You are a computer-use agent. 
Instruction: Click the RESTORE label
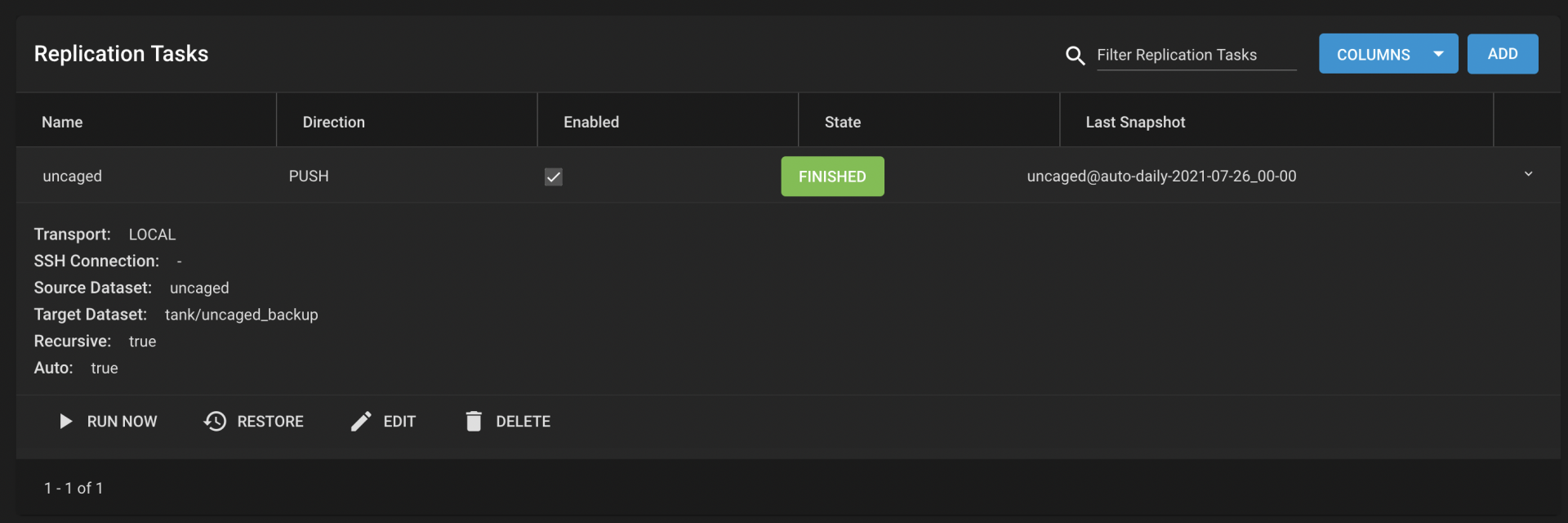point(270,422)
